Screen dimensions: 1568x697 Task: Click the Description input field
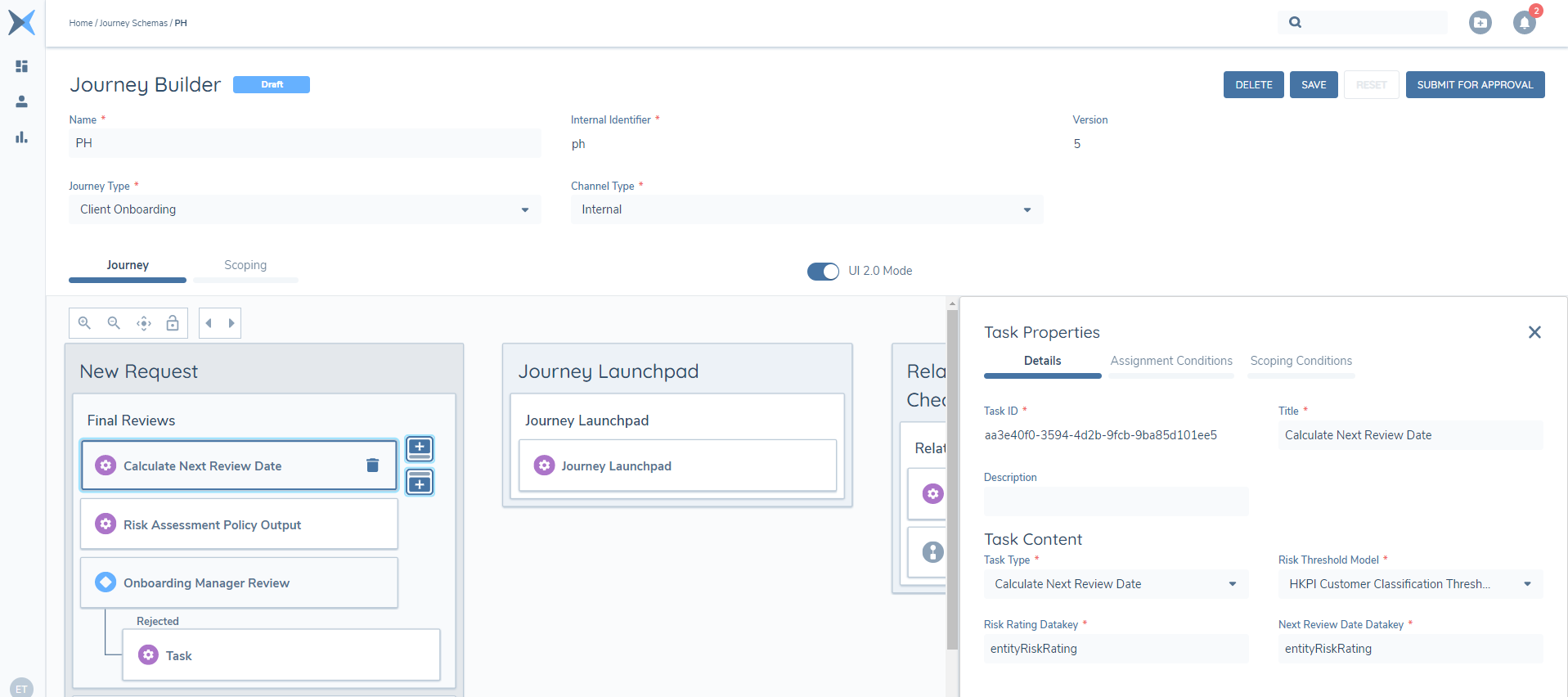1116,501
